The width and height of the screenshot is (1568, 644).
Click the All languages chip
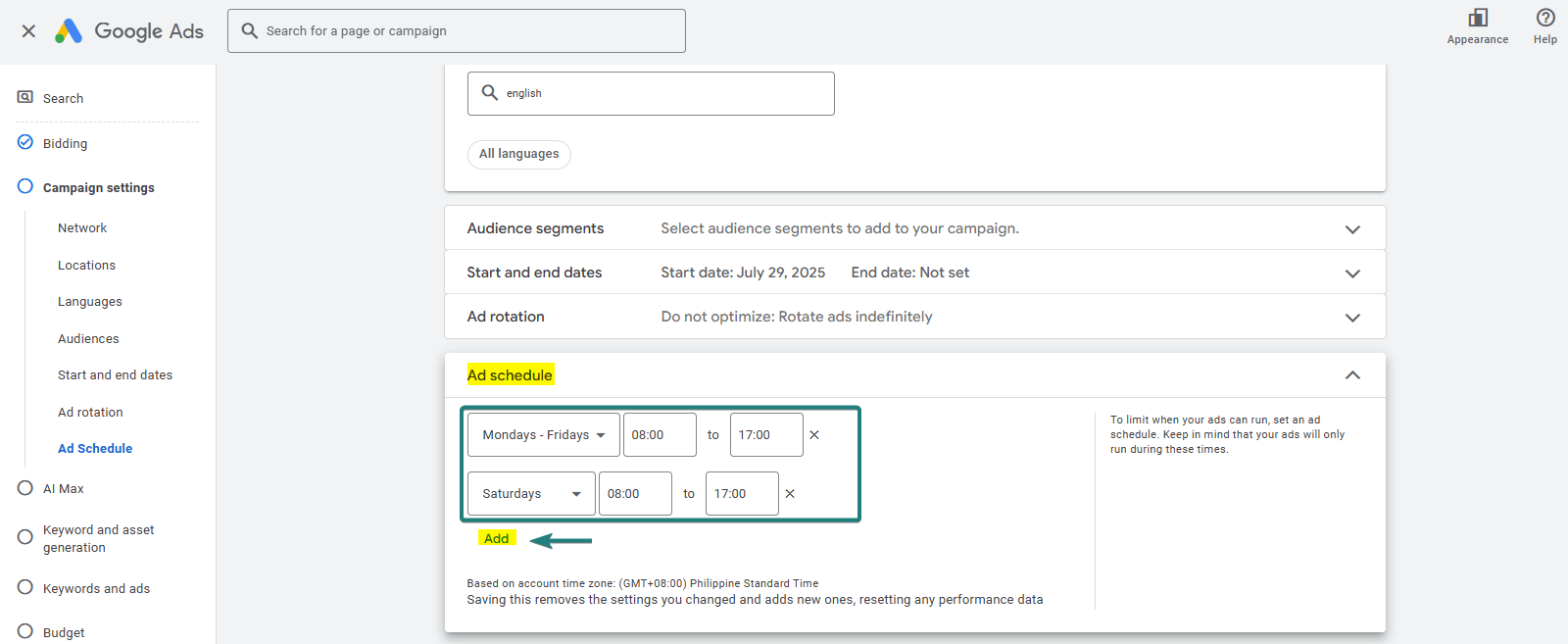(518, 154)
